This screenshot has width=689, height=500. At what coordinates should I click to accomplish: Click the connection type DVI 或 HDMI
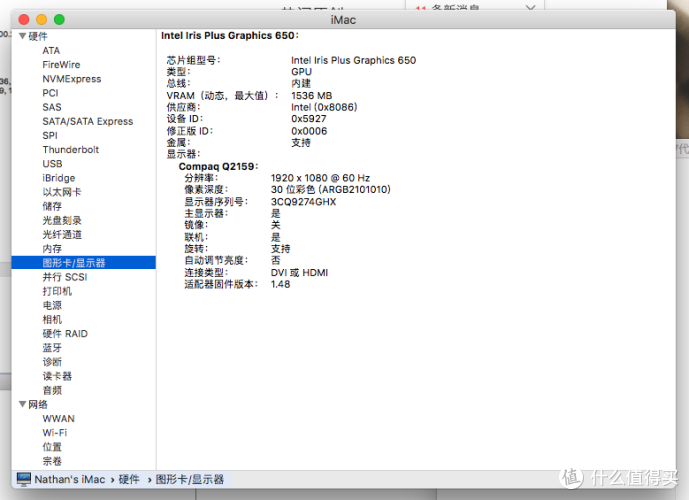point(299,272)
